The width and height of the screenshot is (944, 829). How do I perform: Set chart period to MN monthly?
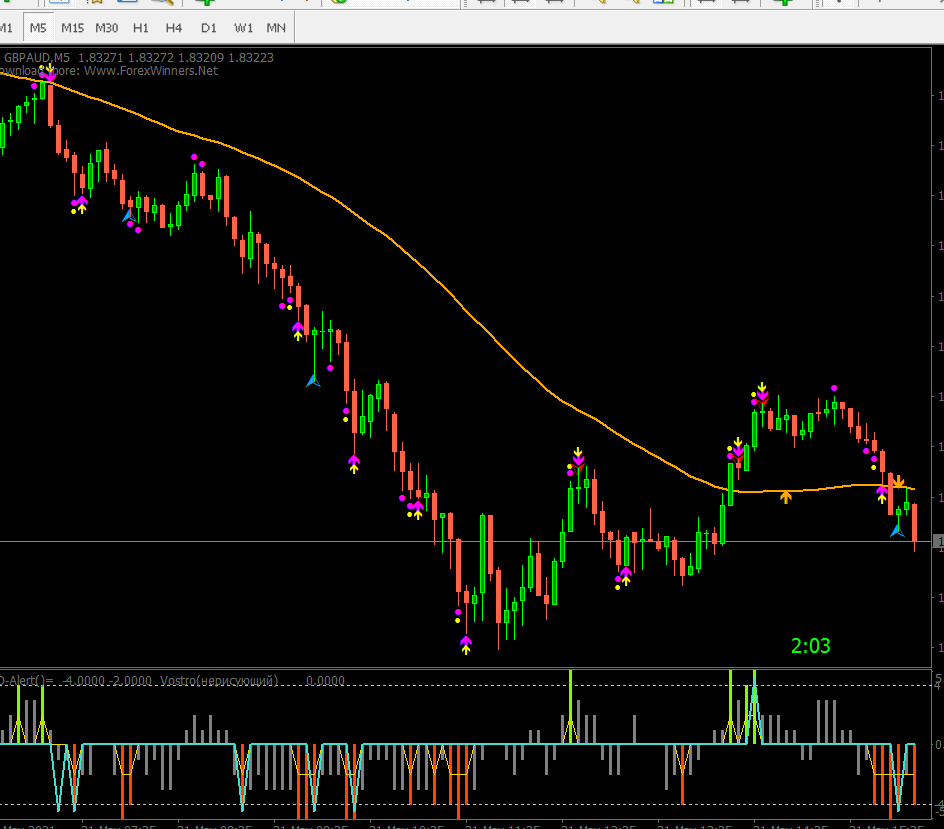276,28
